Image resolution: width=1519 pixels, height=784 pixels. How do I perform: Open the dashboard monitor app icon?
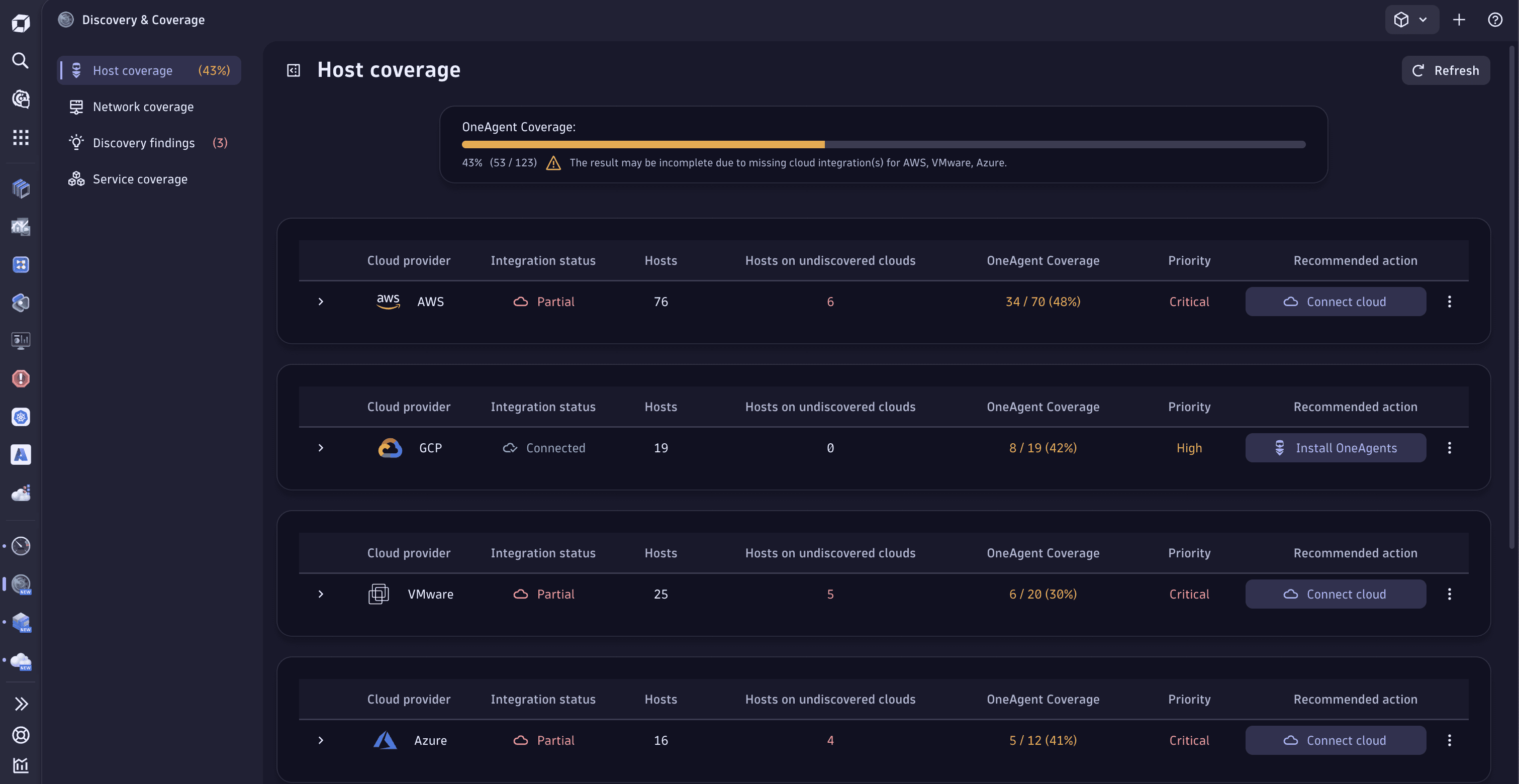point(21,341)
